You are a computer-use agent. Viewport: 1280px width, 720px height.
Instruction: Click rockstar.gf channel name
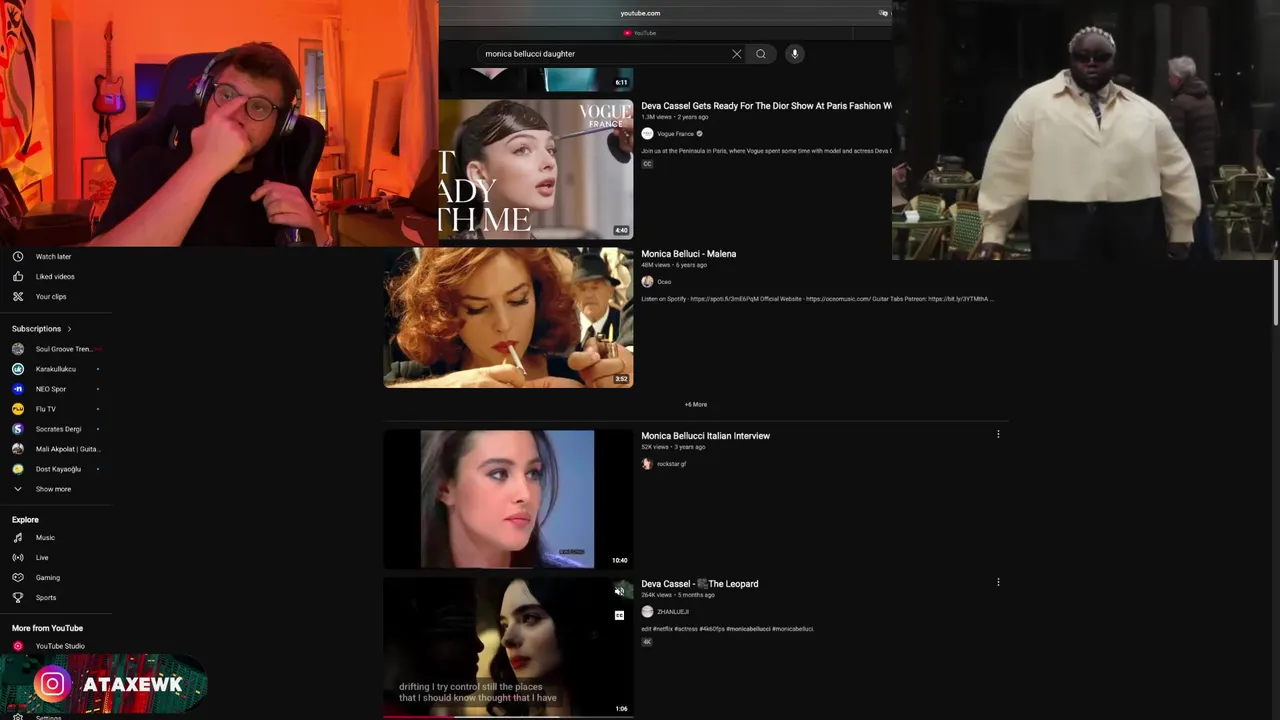tap(672, 464)
